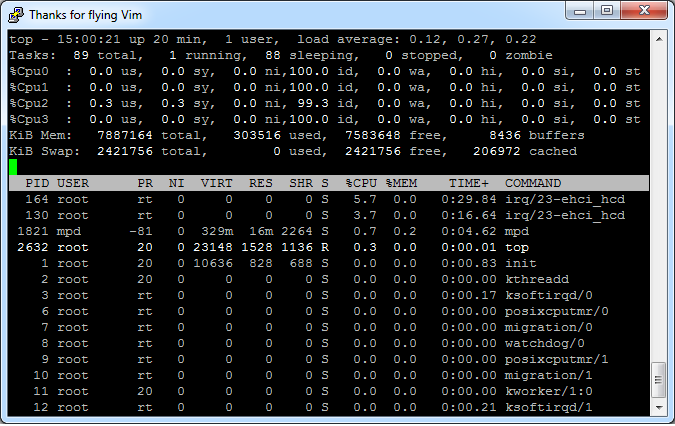Click the migration/1 command name
675x426 pixels.
(x=549, y=375)
